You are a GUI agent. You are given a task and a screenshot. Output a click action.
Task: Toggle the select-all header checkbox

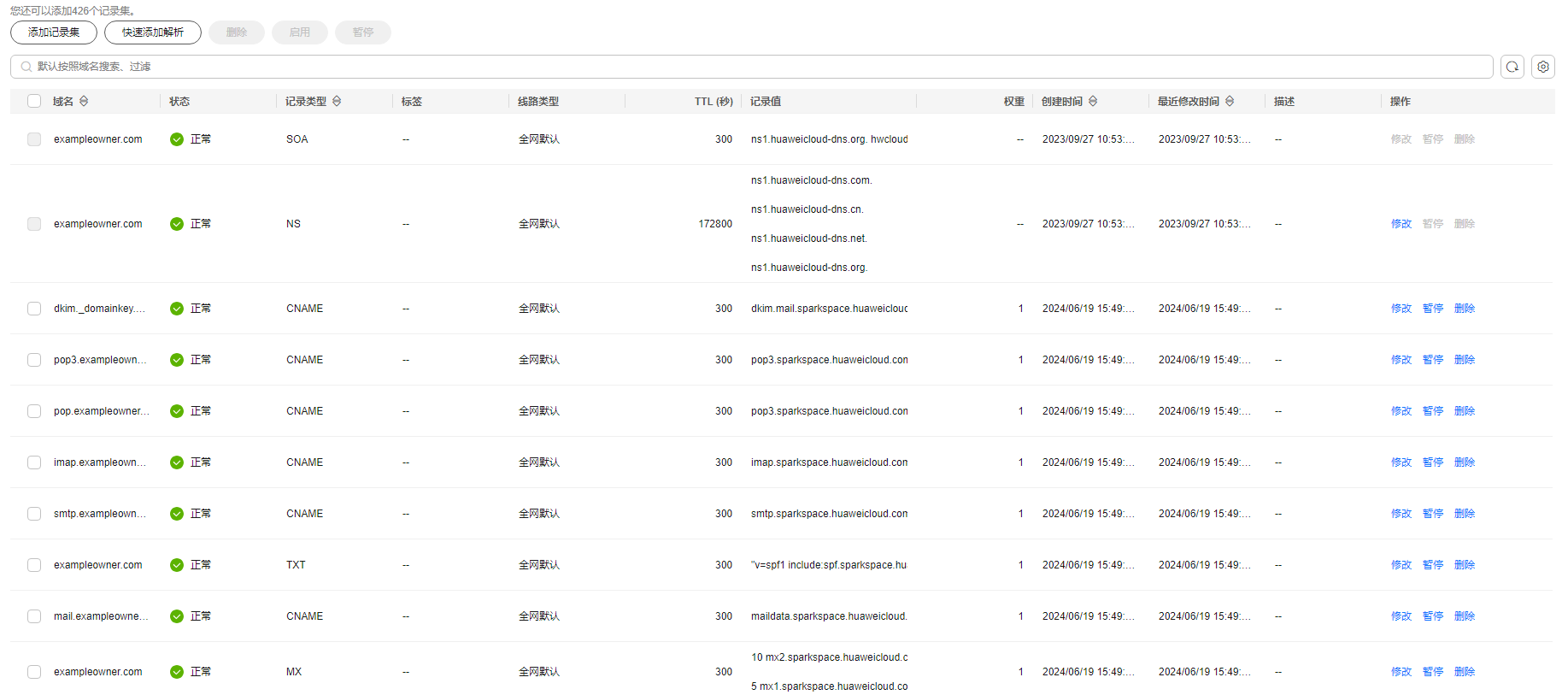point(34,101)
